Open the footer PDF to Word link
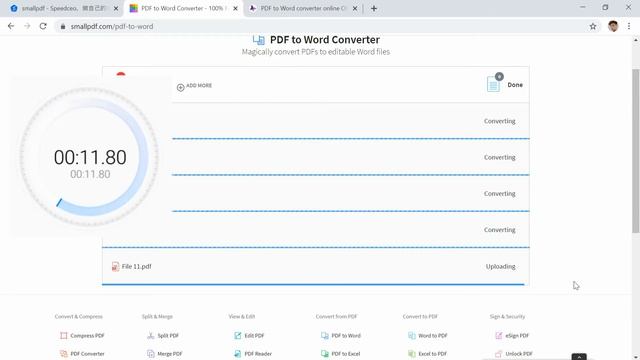 click(x=346, y=336)
